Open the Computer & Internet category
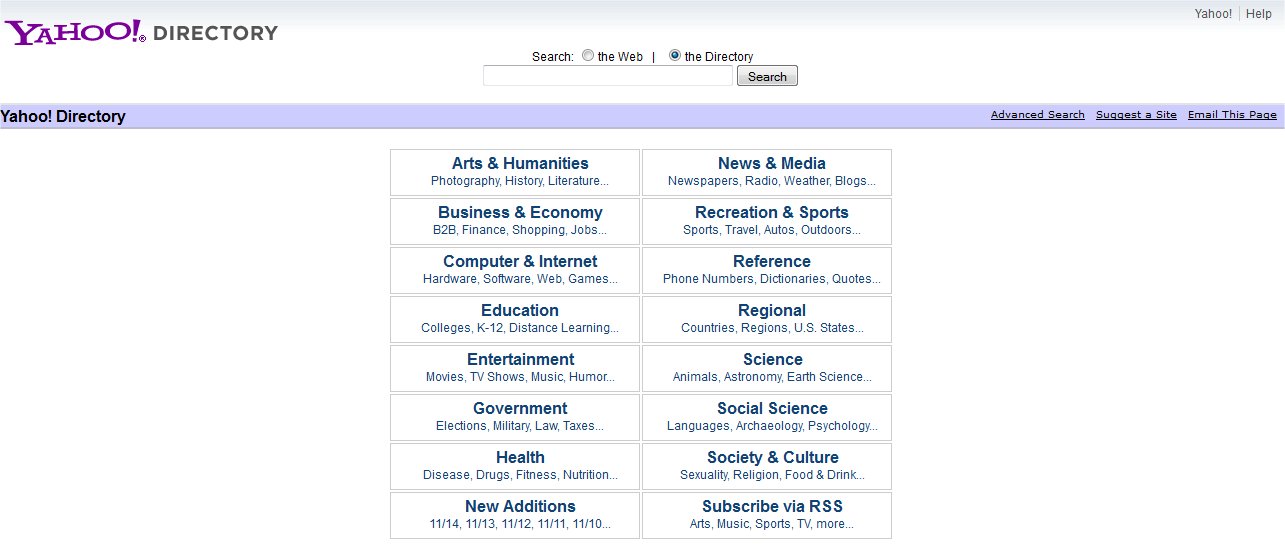The width and height of the screenshot is (1285, 547). coord(520,262)
